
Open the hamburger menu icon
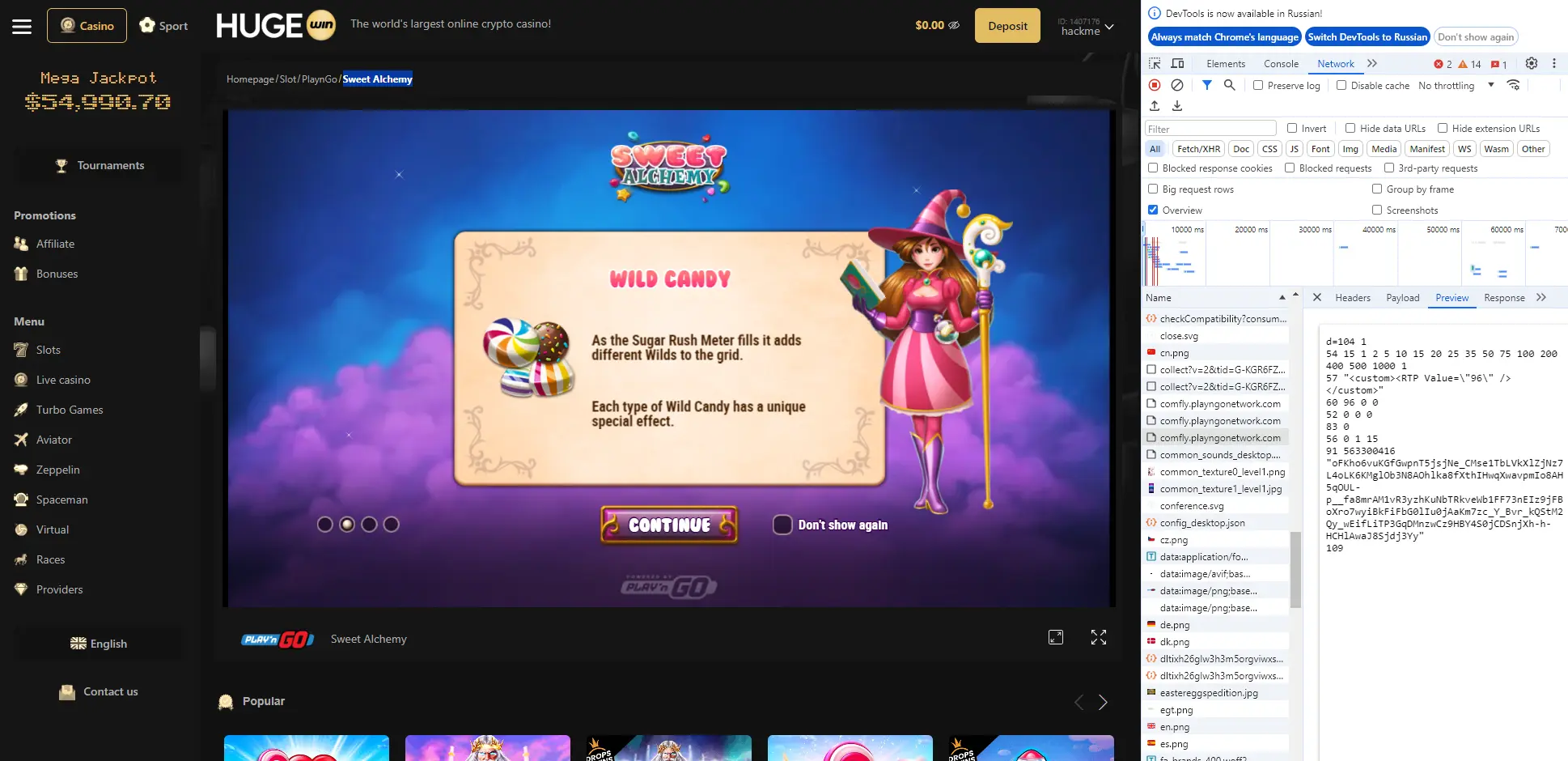[22, 27]
